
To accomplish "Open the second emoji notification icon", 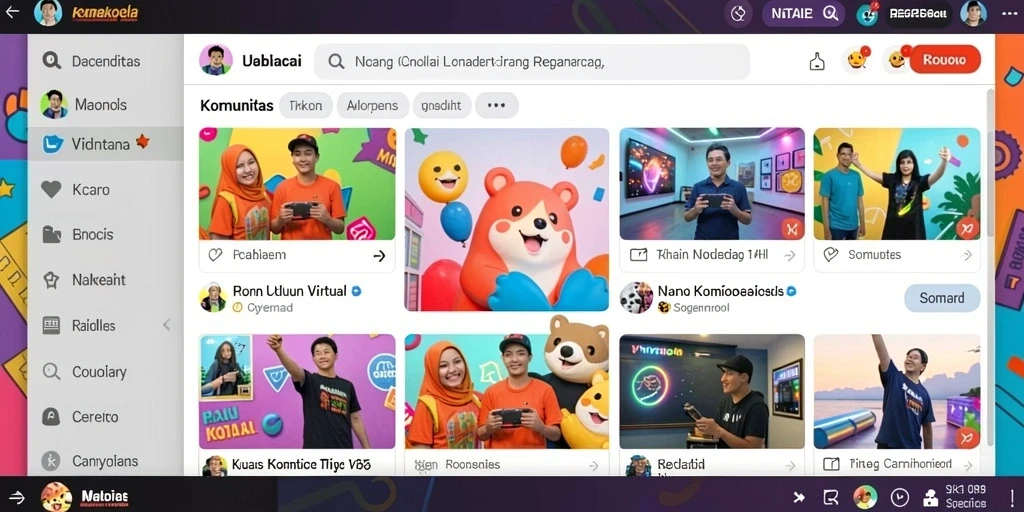I will click(897, 60).
